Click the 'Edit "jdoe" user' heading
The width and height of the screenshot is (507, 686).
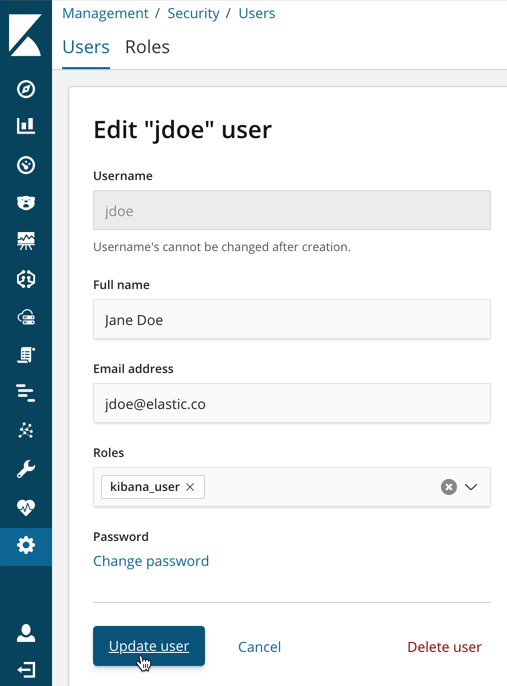point(182,130)
